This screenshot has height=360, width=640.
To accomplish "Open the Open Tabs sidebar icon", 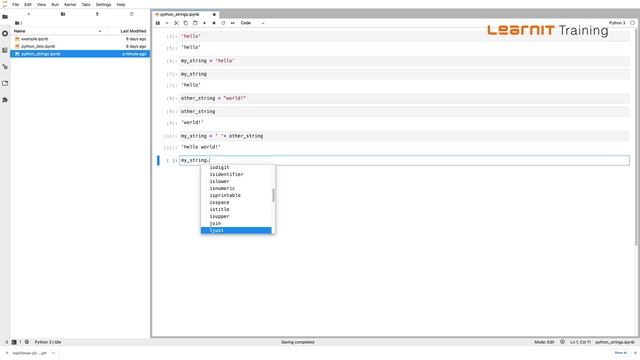I will (5, 83).
